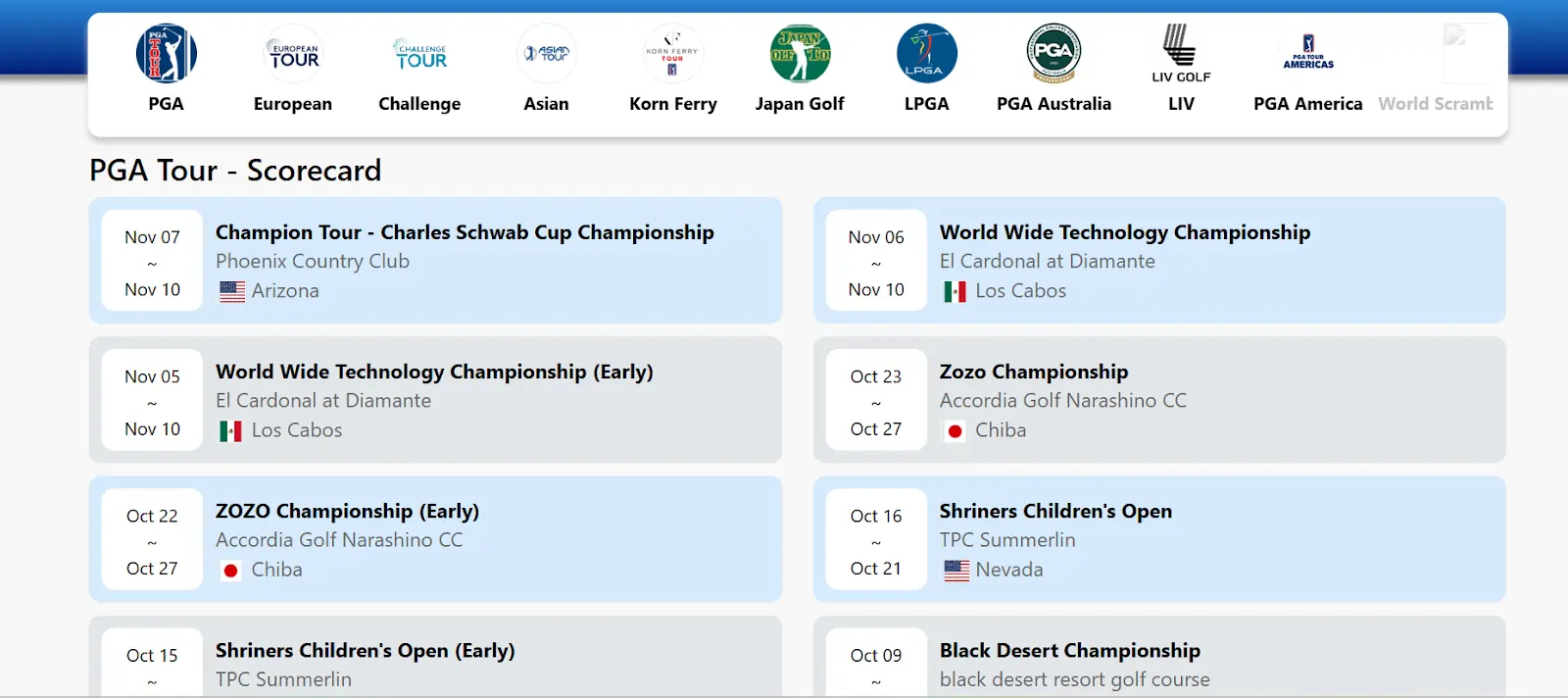
Task: Switch to the World Scramble tab
Action: tap(1436, 103)
